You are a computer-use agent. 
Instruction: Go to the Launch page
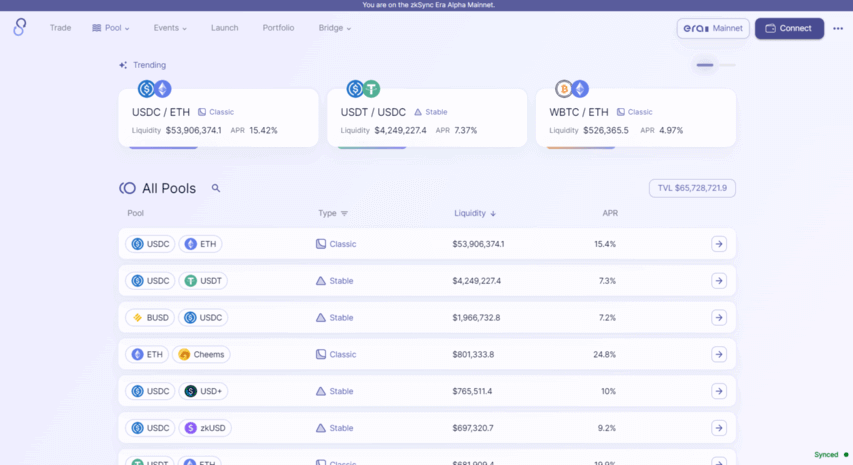225,28
